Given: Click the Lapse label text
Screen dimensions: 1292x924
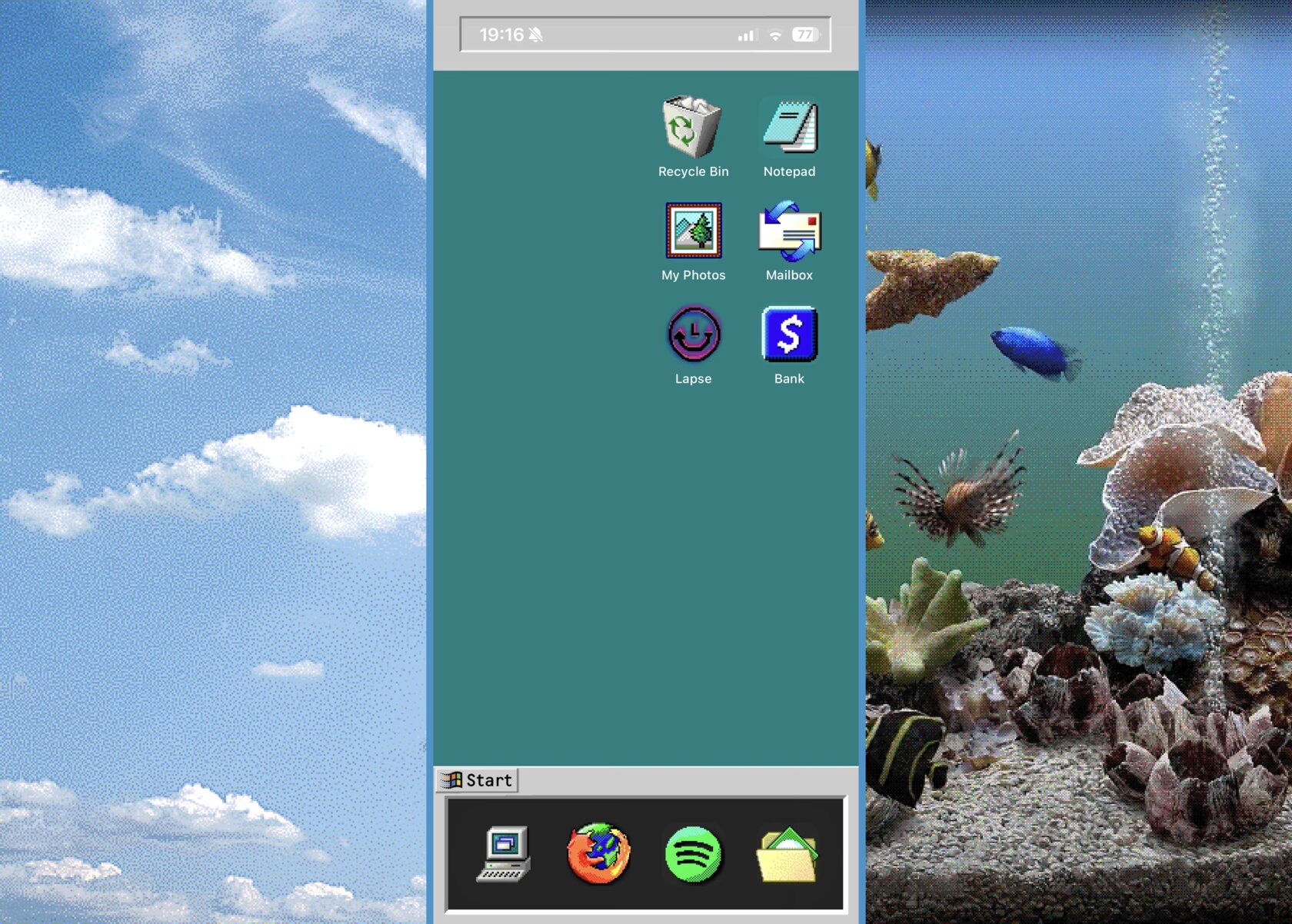Looking at the screenshot, I should tap(694, 379).
